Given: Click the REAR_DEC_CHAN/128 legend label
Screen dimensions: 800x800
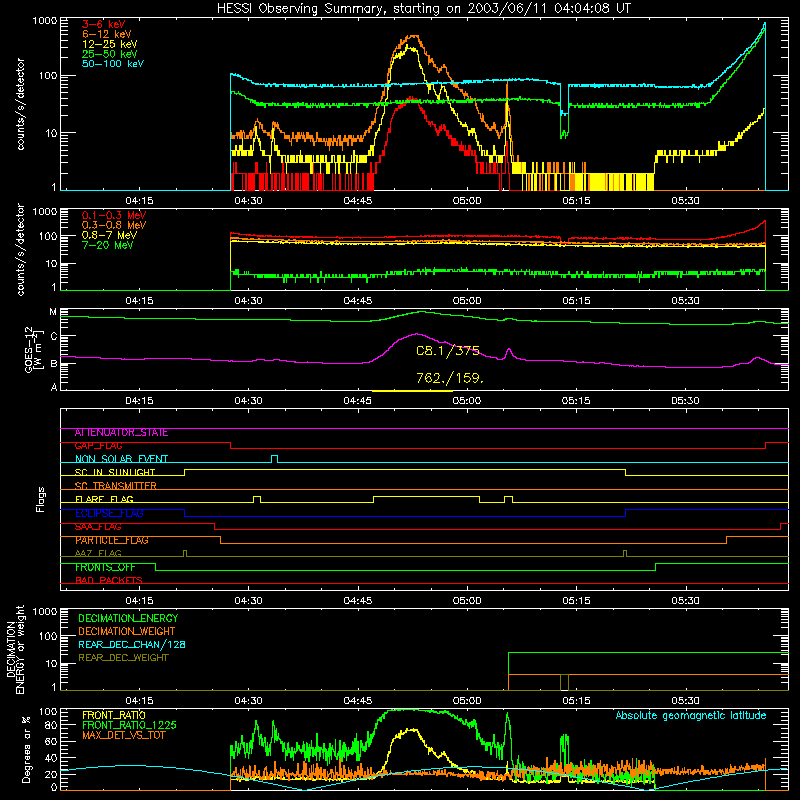Looking at the screenshot, I should click(132, 644).
